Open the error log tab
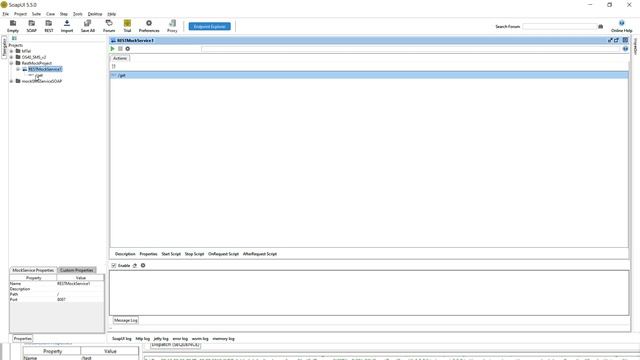Screen dimensions: 640x360 180,339
